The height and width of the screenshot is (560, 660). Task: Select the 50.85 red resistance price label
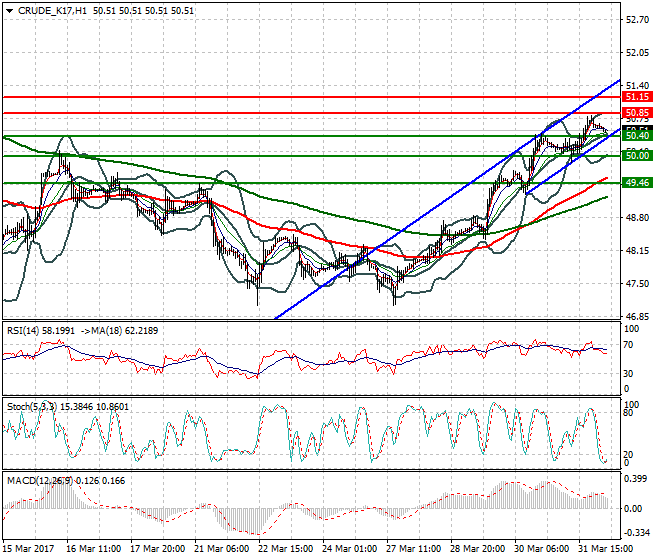(637, 113)
